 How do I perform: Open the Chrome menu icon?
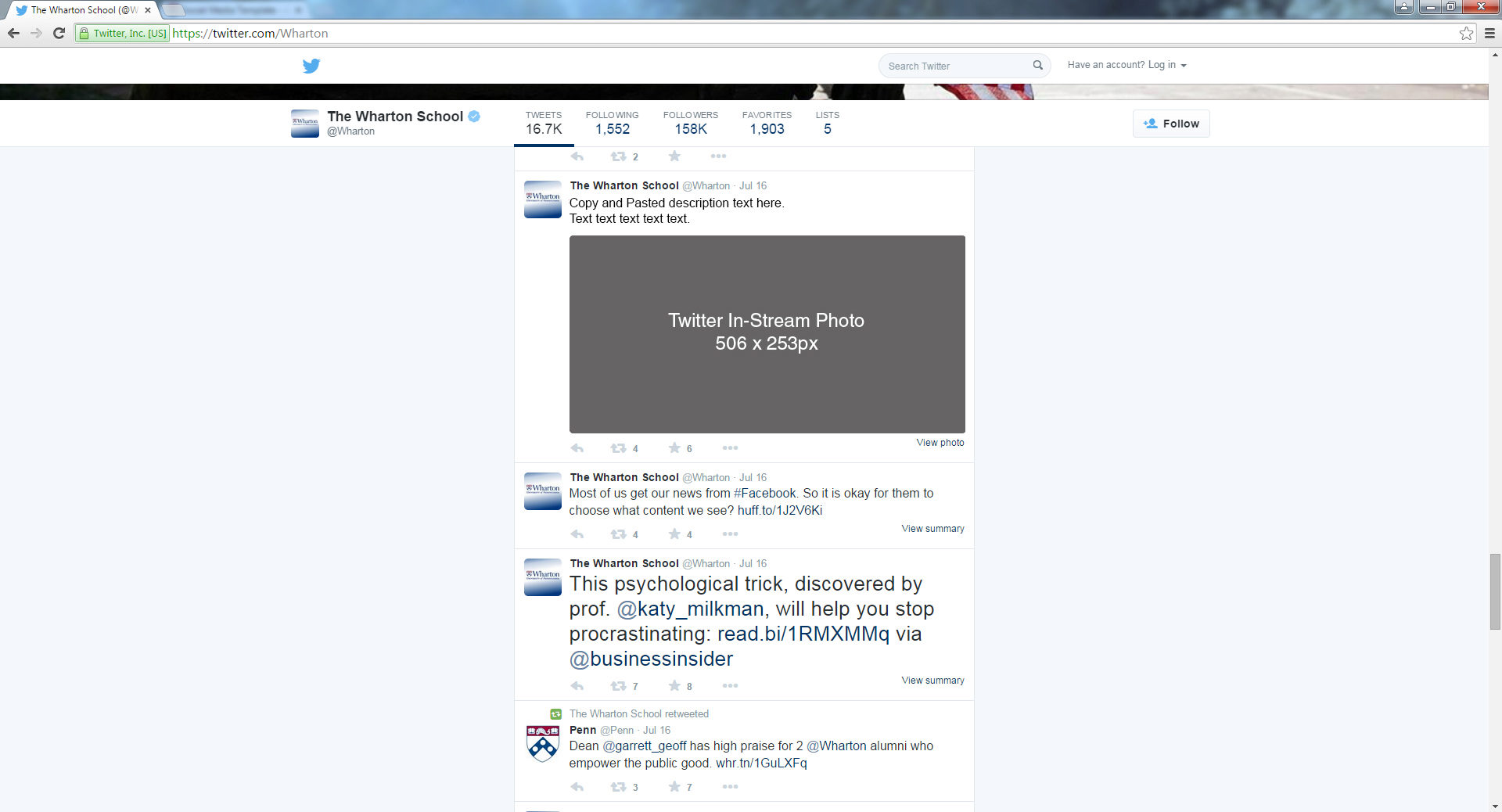(1489, 33)
